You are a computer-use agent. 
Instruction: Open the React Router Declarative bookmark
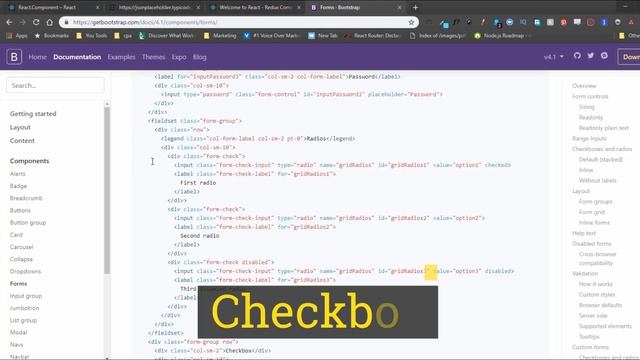pos(372,36)
